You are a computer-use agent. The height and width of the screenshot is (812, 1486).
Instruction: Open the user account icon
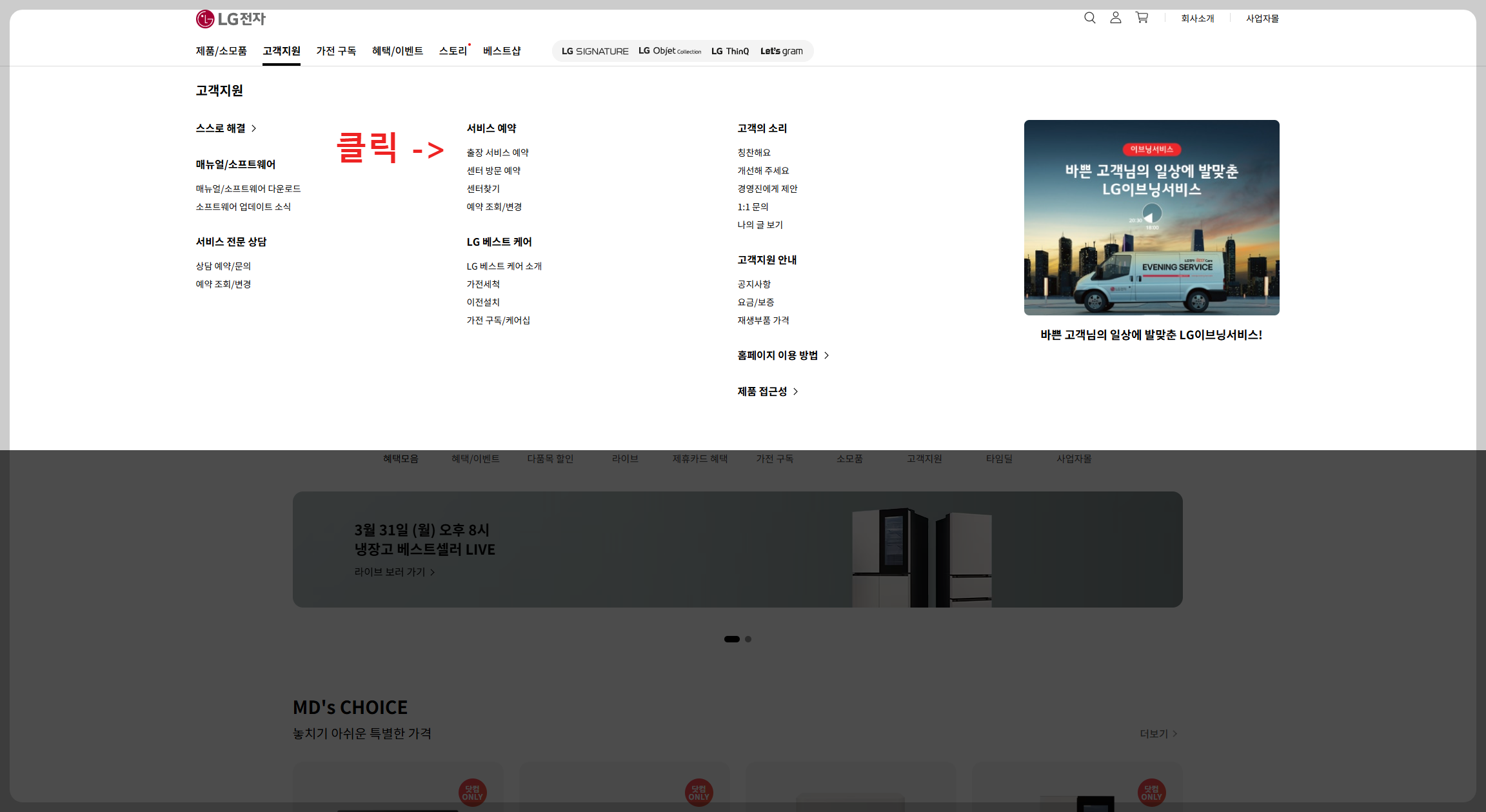(x=1116, y=18)
